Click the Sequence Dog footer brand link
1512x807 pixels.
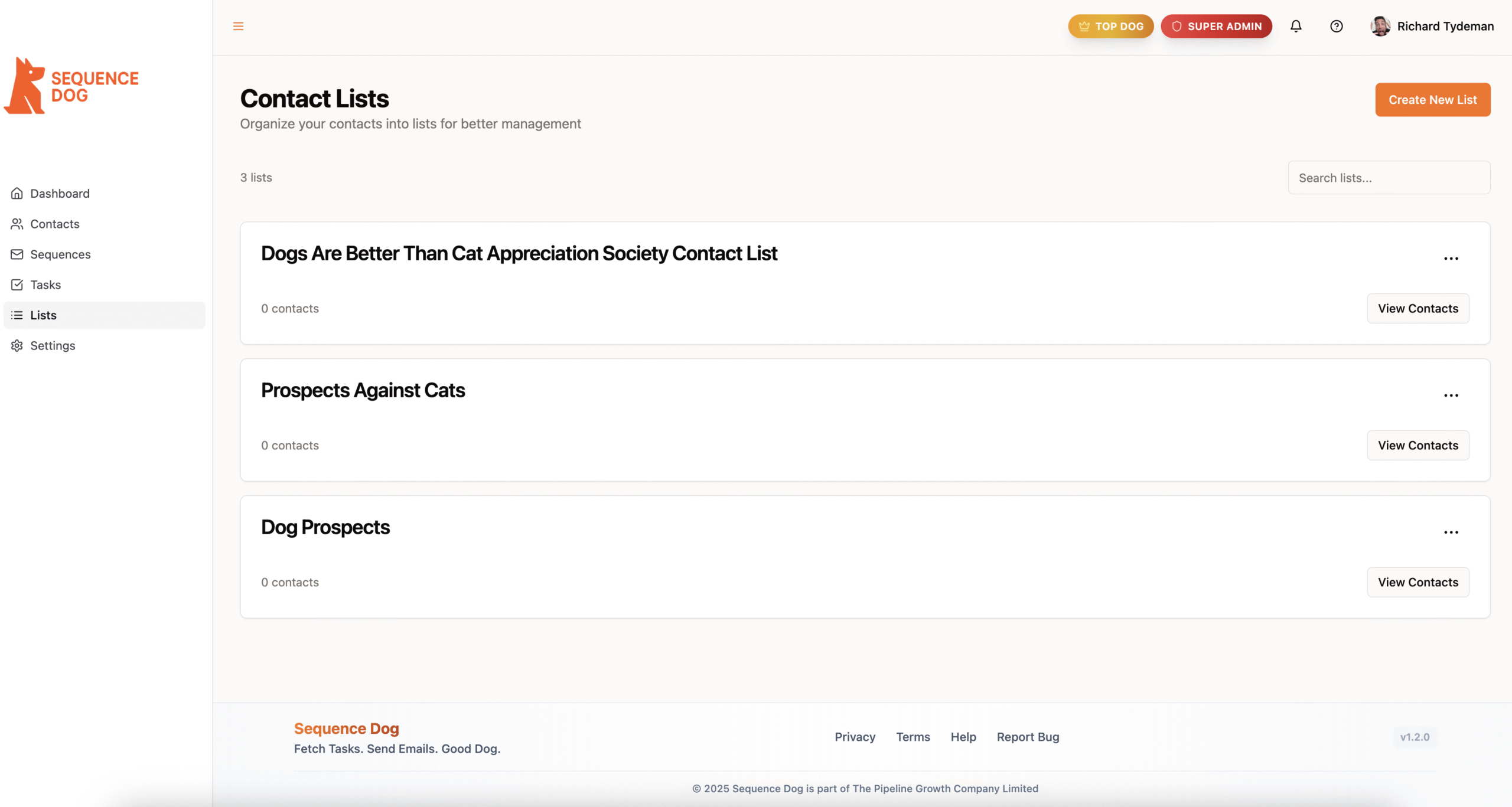347,728
